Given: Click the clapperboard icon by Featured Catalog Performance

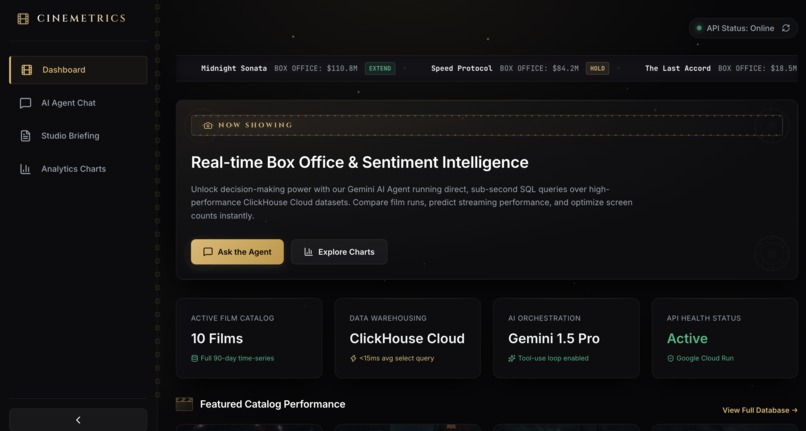Looking at the screenshot, I should coord(185,404).
